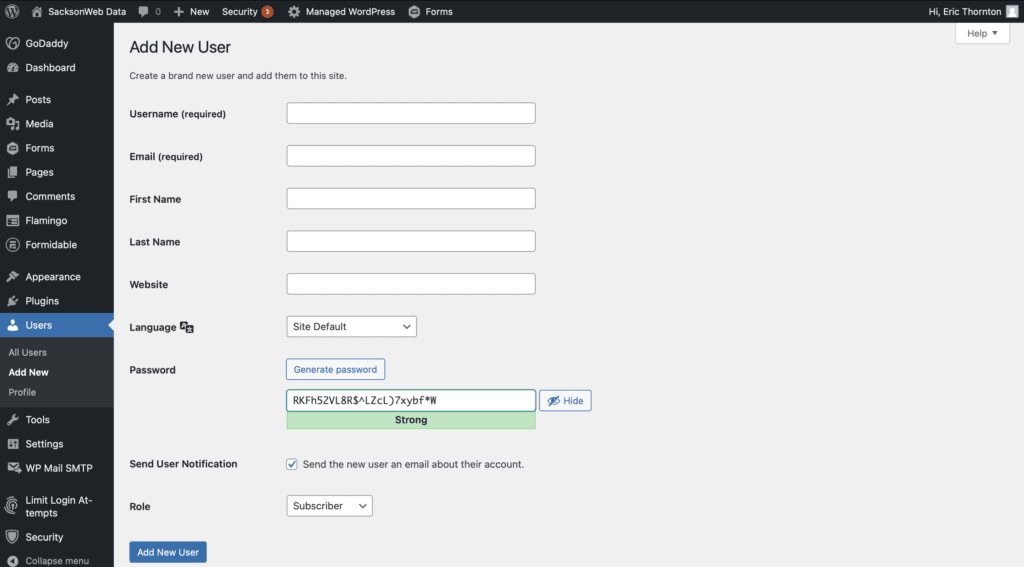The height and width of the screenshot is (567, 1024).
Task: Select Add New in Users submenu
Action: 28,372
